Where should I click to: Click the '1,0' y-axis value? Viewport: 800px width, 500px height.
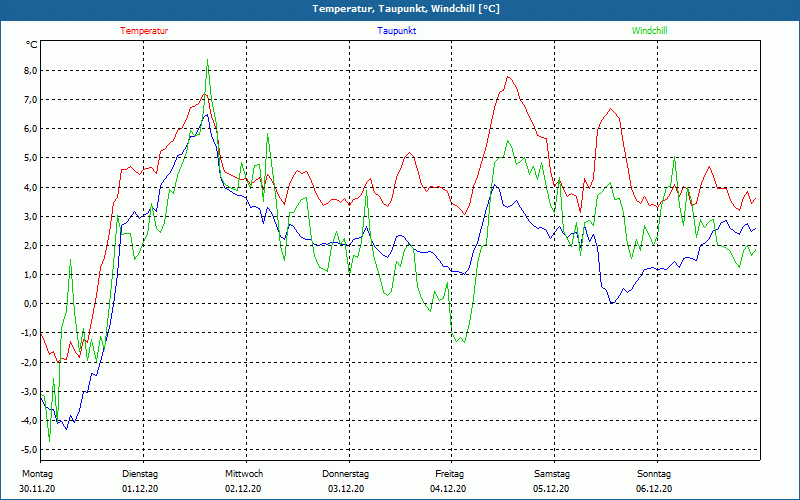[x=31, y=274]
